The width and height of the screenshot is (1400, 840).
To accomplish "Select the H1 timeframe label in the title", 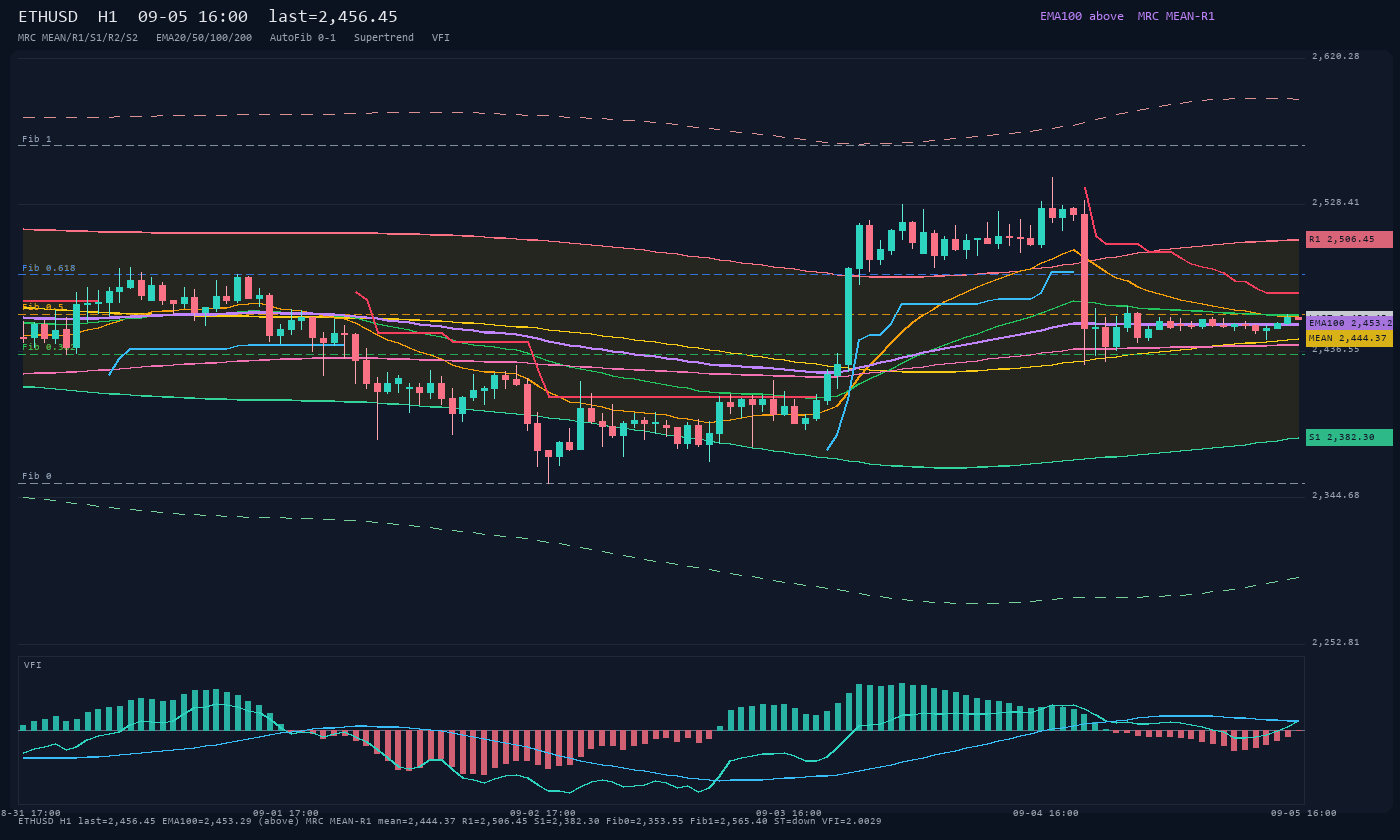I will click(x=108, y=16).
